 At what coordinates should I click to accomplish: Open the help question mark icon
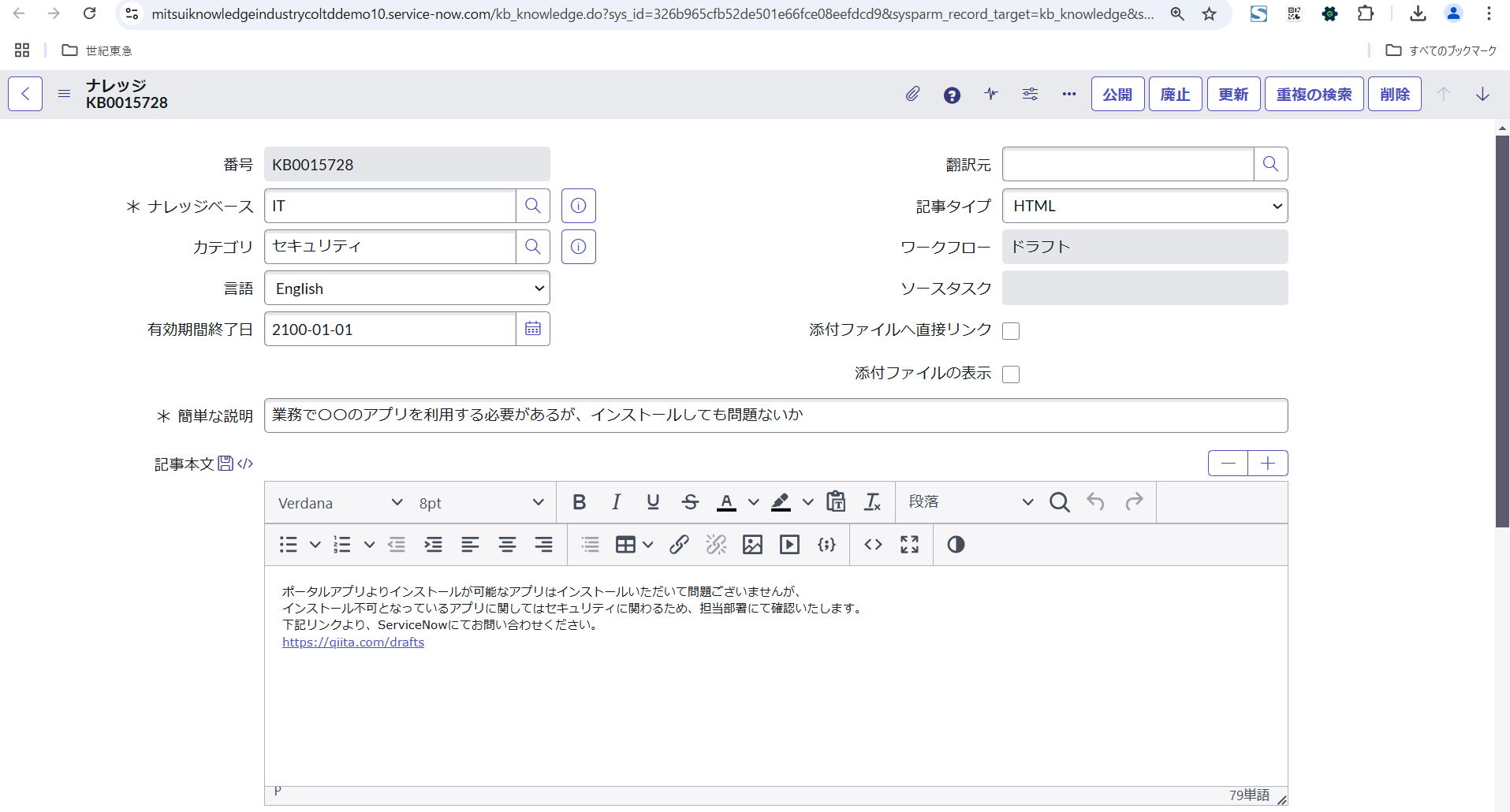click(x=952, y=95)
